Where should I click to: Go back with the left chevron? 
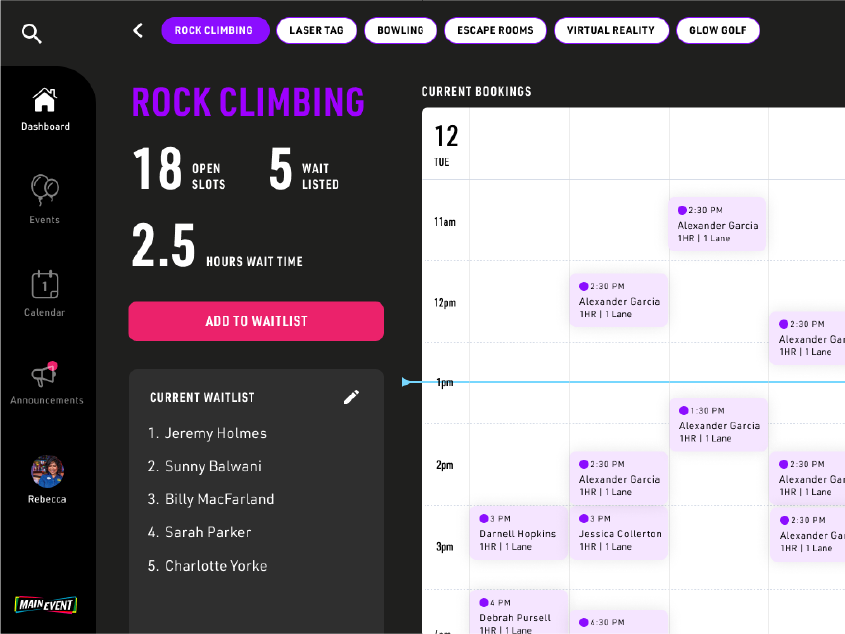(138, 31)
